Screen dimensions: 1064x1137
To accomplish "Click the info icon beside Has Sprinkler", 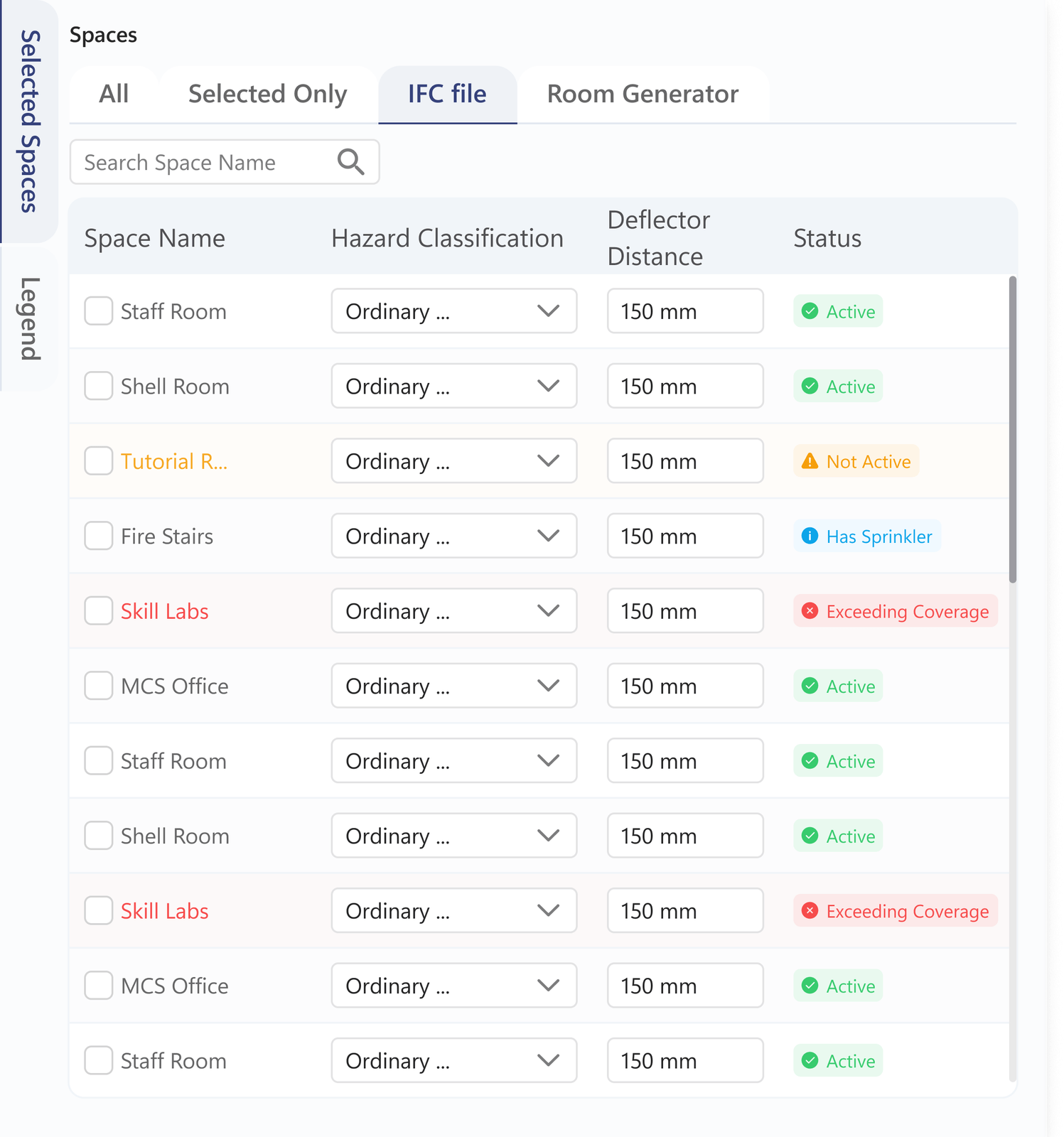I will [810, 536].
